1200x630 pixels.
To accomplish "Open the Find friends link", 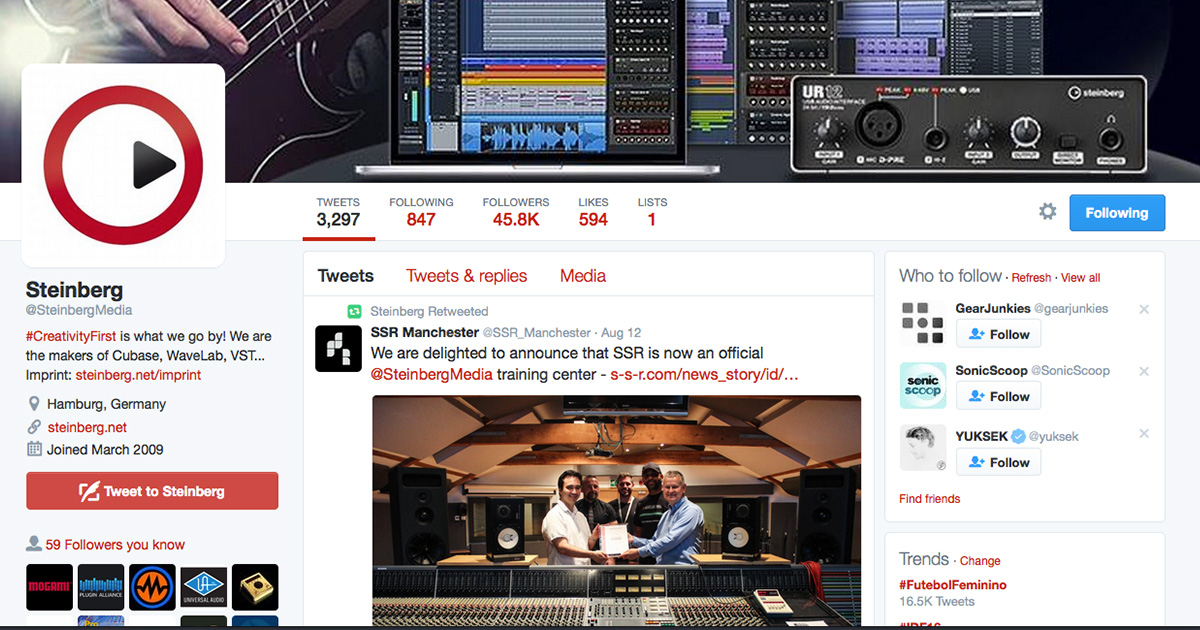I will pos(929,499).
